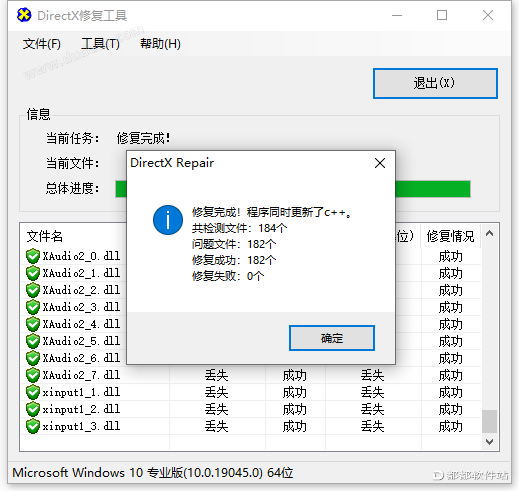The width and height of the screenshot is (519, 491).
Task: Click the shield icon beside XAudio2_1.dll
Action: pos(33,273)
